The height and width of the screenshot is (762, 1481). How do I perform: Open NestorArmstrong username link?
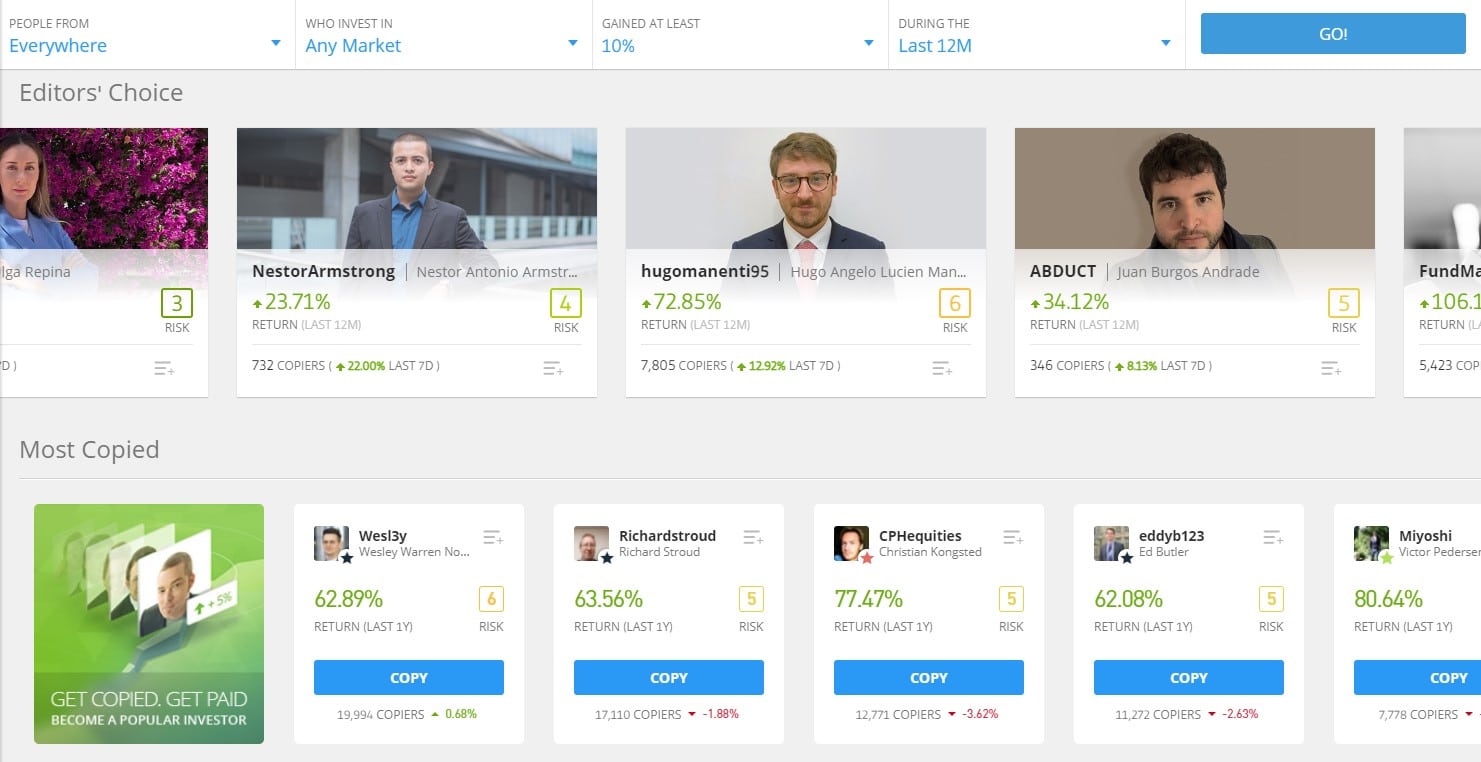coord(323,271)
